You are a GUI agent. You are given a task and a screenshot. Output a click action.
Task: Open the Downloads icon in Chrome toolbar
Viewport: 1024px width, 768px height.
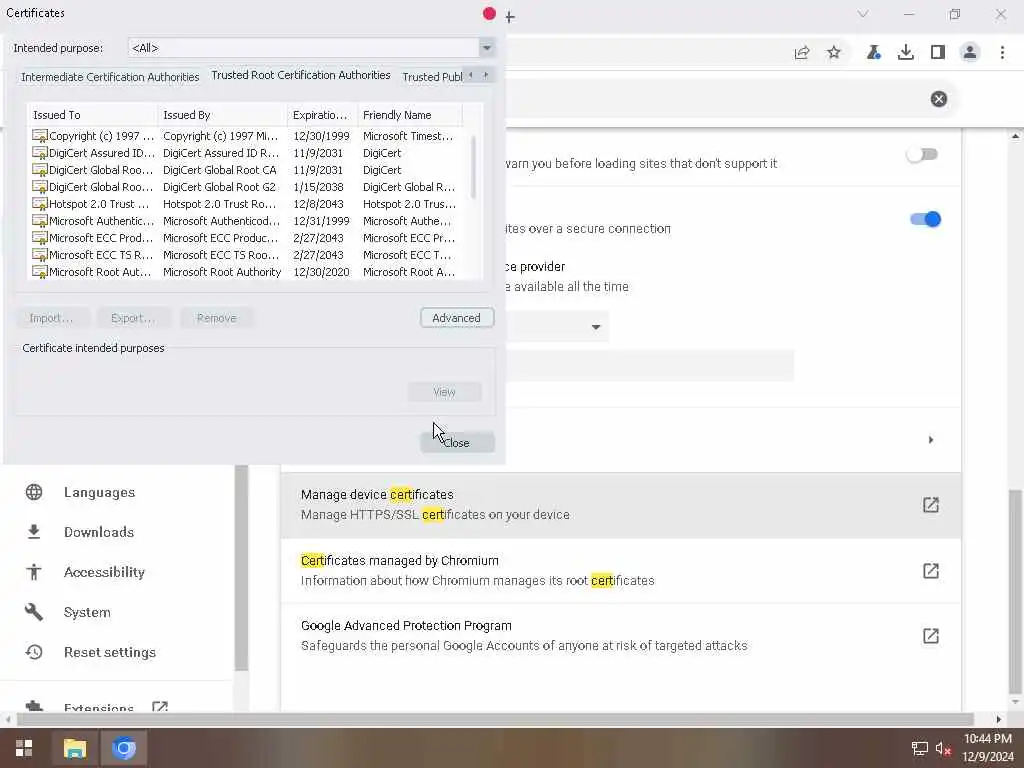pos(906,52)
